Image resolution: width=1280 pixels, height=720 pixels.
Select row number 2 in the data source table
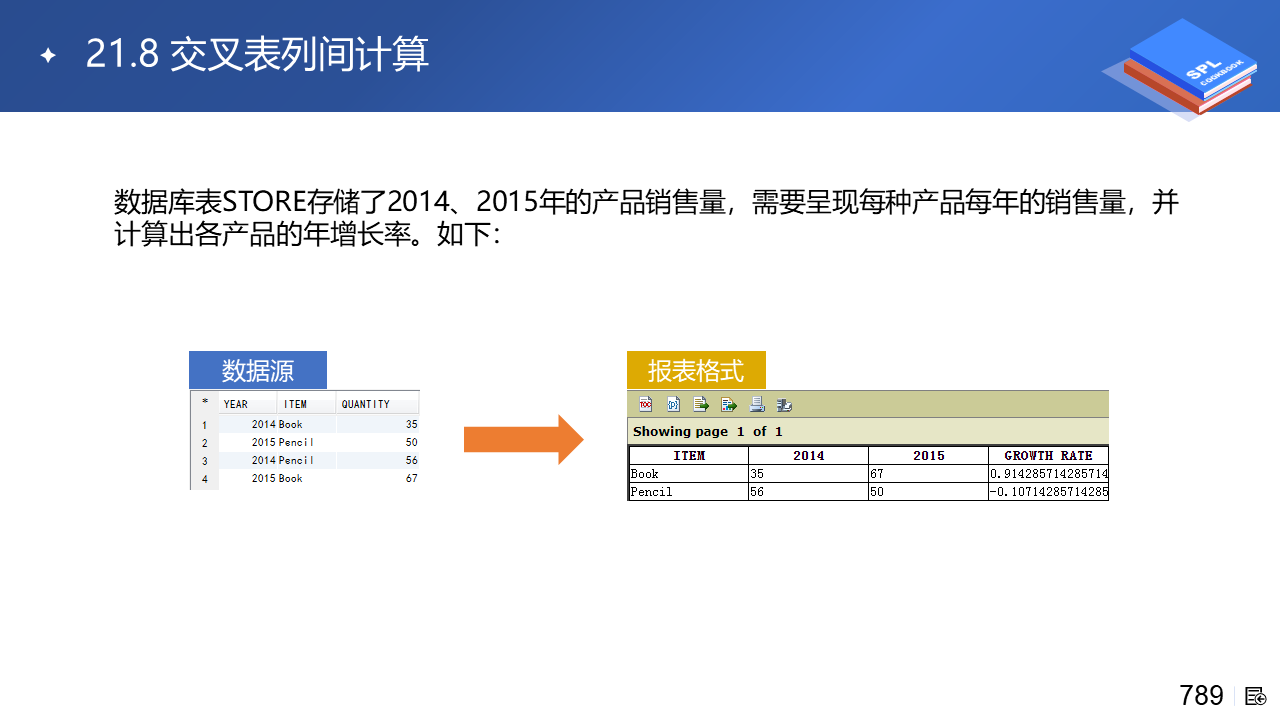(x=204, y=442)
